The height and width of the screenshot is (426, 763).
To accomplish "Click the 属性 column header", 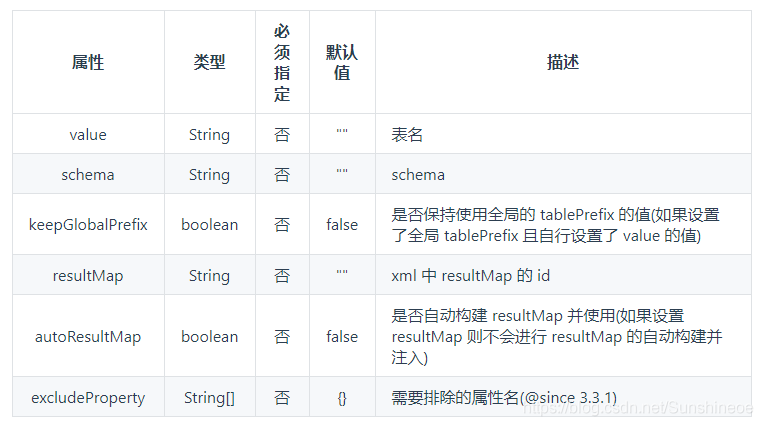I will tap(88, 62).
